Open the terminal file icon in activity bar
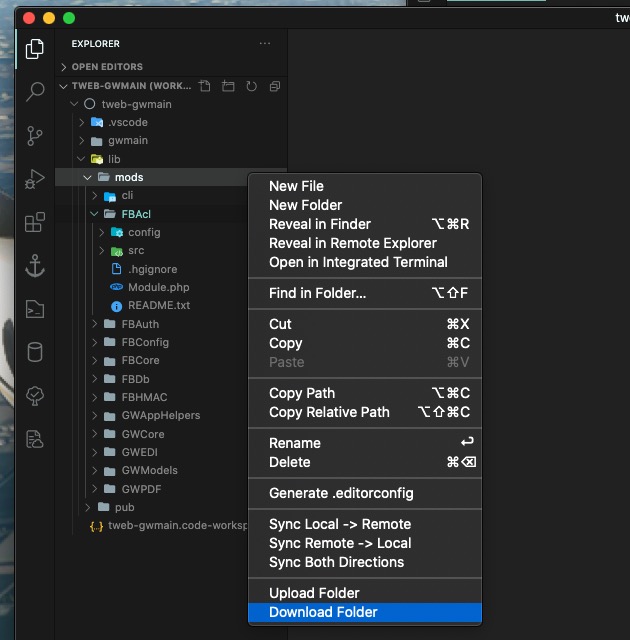The width and height of the screenshot is (630, 640). click(x=35, y=309)
